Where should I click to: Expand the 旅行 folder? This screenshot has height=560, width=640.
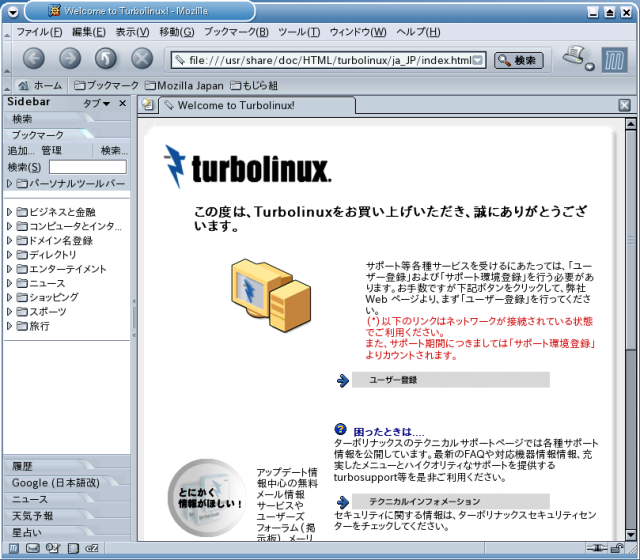(x=9, y=326)
